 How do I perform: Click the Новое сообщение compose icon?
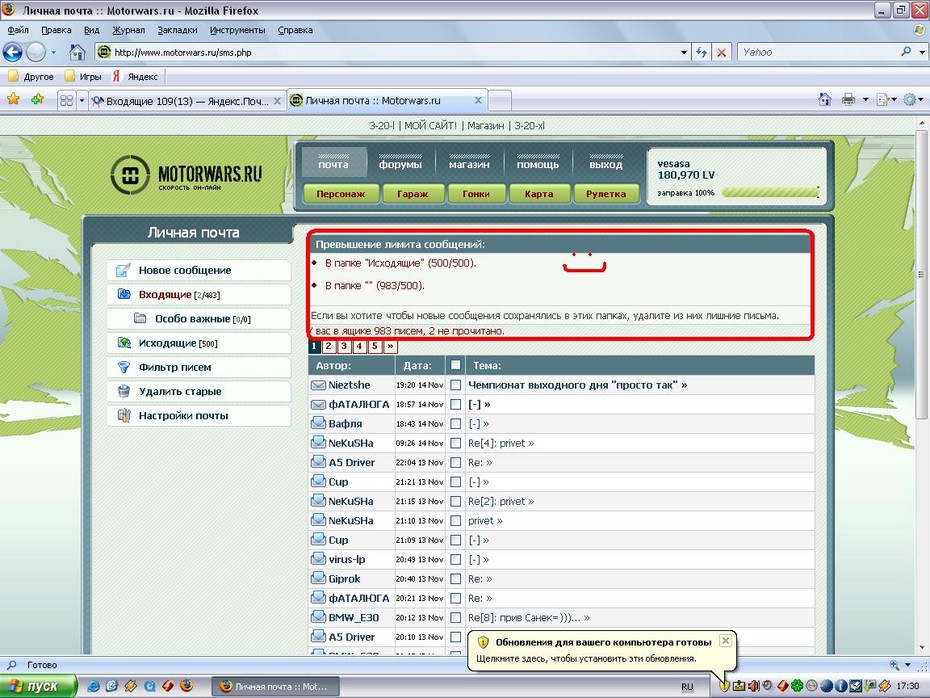pos(123,270)
